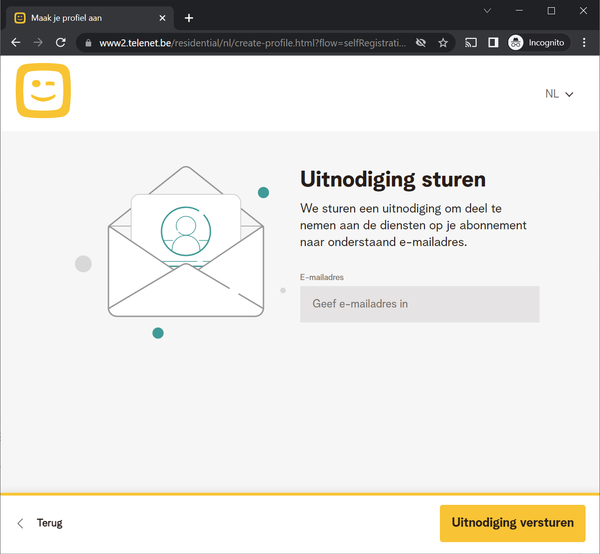The width and height of the screenshot is (600, 554).
Task: View site info via the lock icon
Action: point(88,43)
